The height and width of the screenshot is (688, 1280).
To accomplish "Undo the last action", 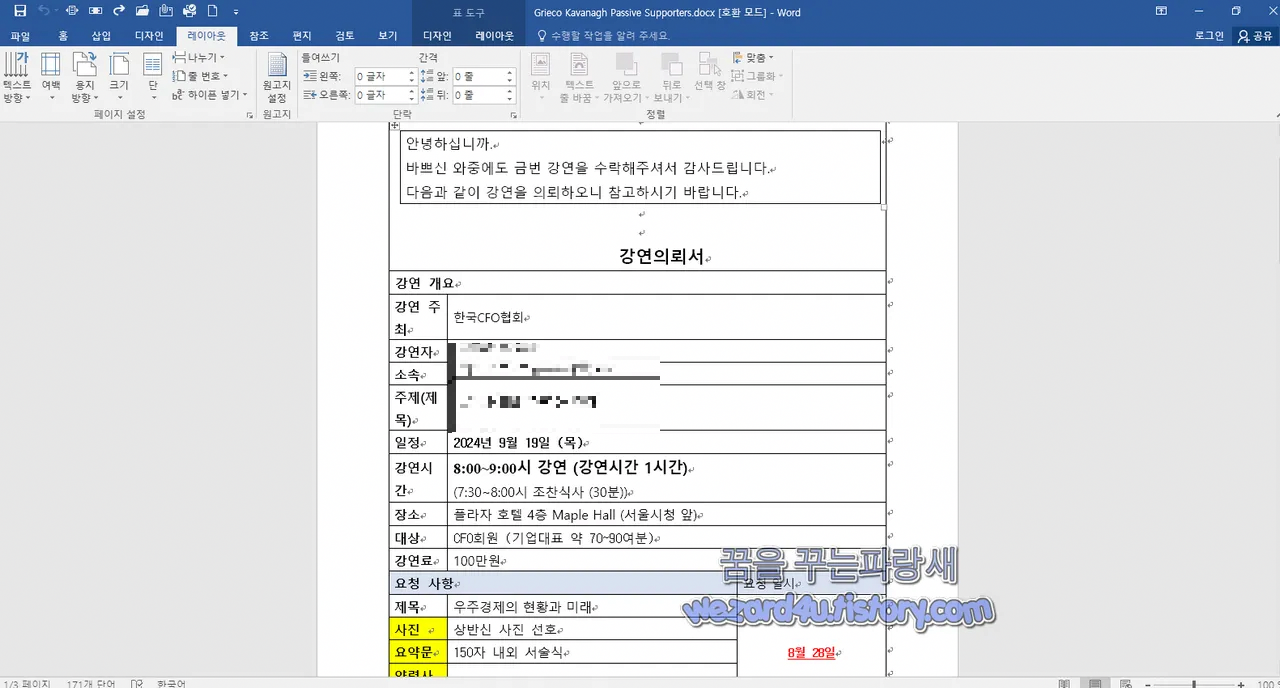I will 44,11.
